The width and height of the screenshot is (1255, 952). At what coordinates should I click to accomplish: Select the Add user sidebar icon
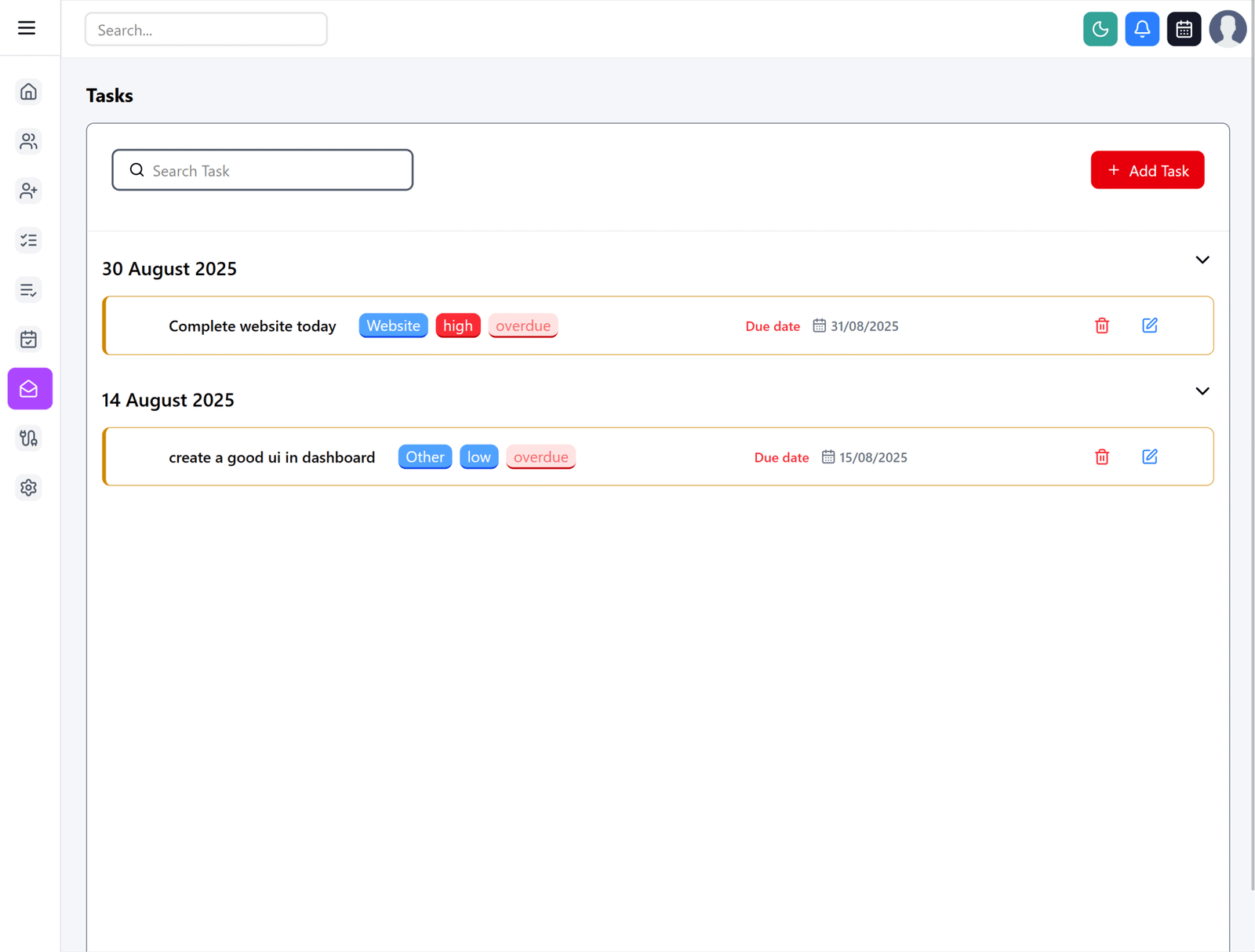(x=28, y=191)
